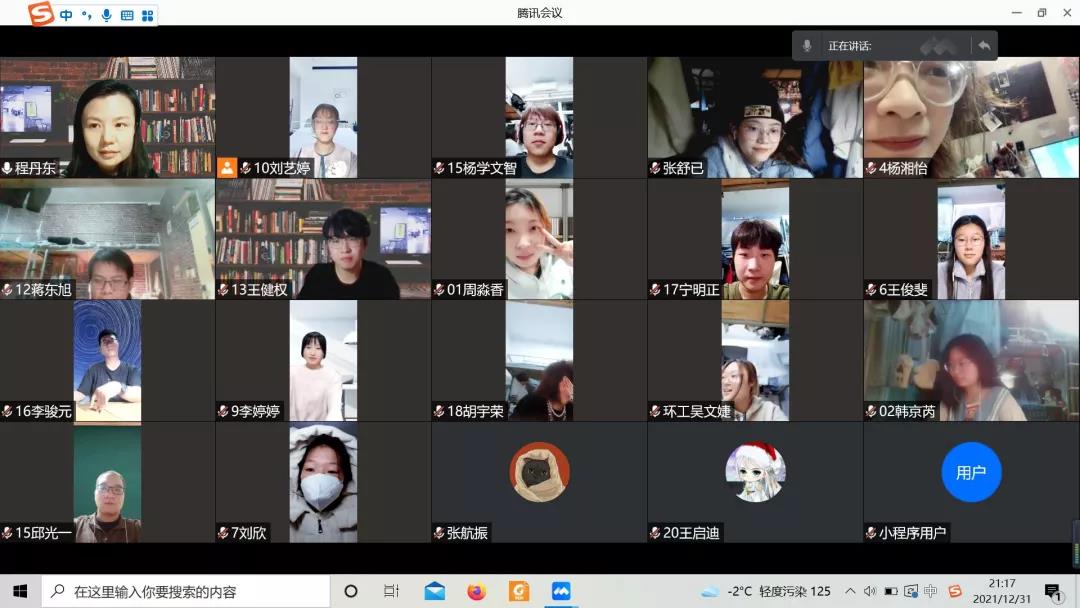The height and width of the screenshot is (608, 1080).
Task: Open Tencent Meeting from the taskbar
Action: click(561, 591)
